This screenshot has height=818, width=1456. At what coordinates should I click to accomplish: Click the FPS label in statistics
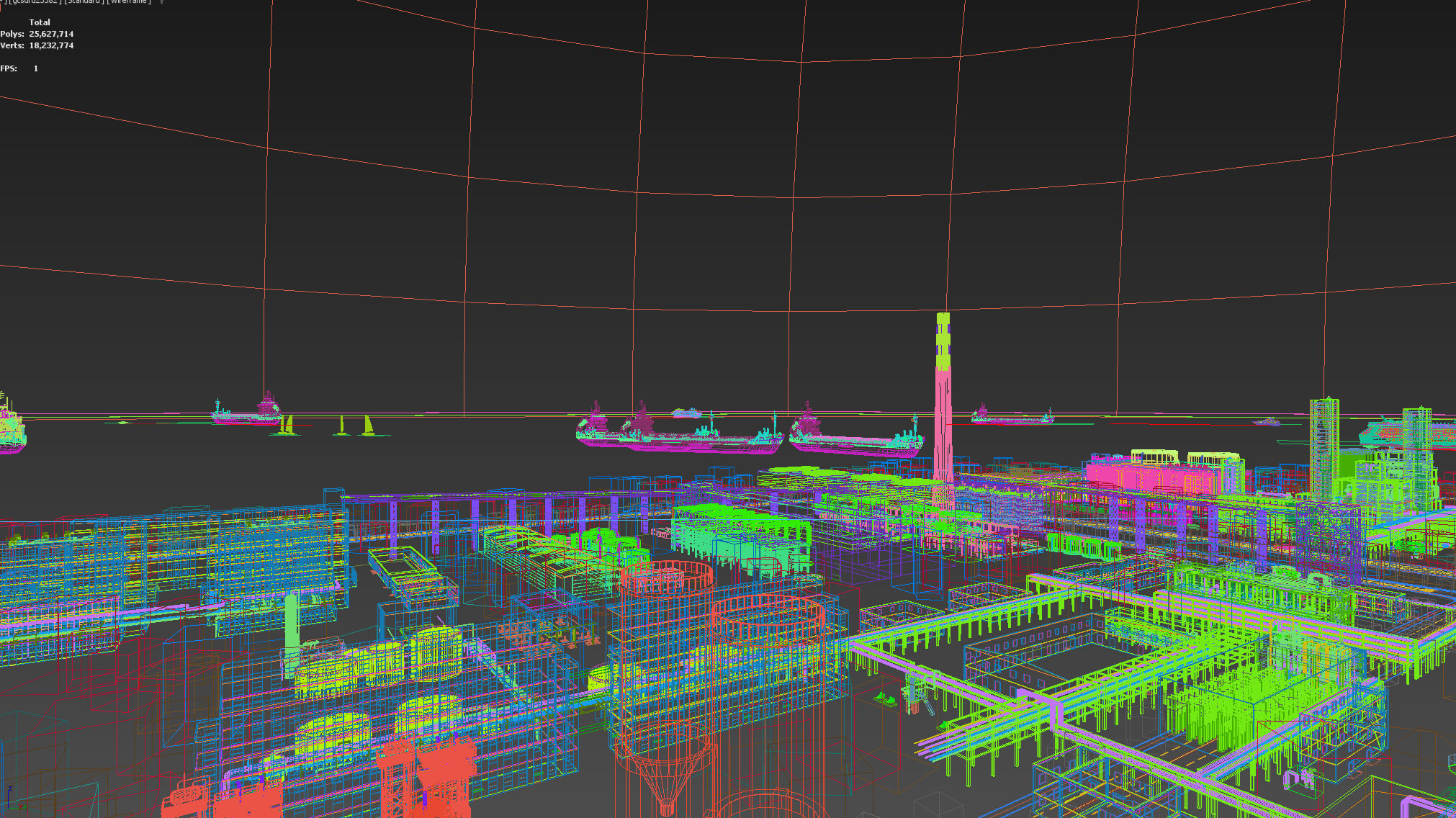pyautogui.click(x=9, y=68)
